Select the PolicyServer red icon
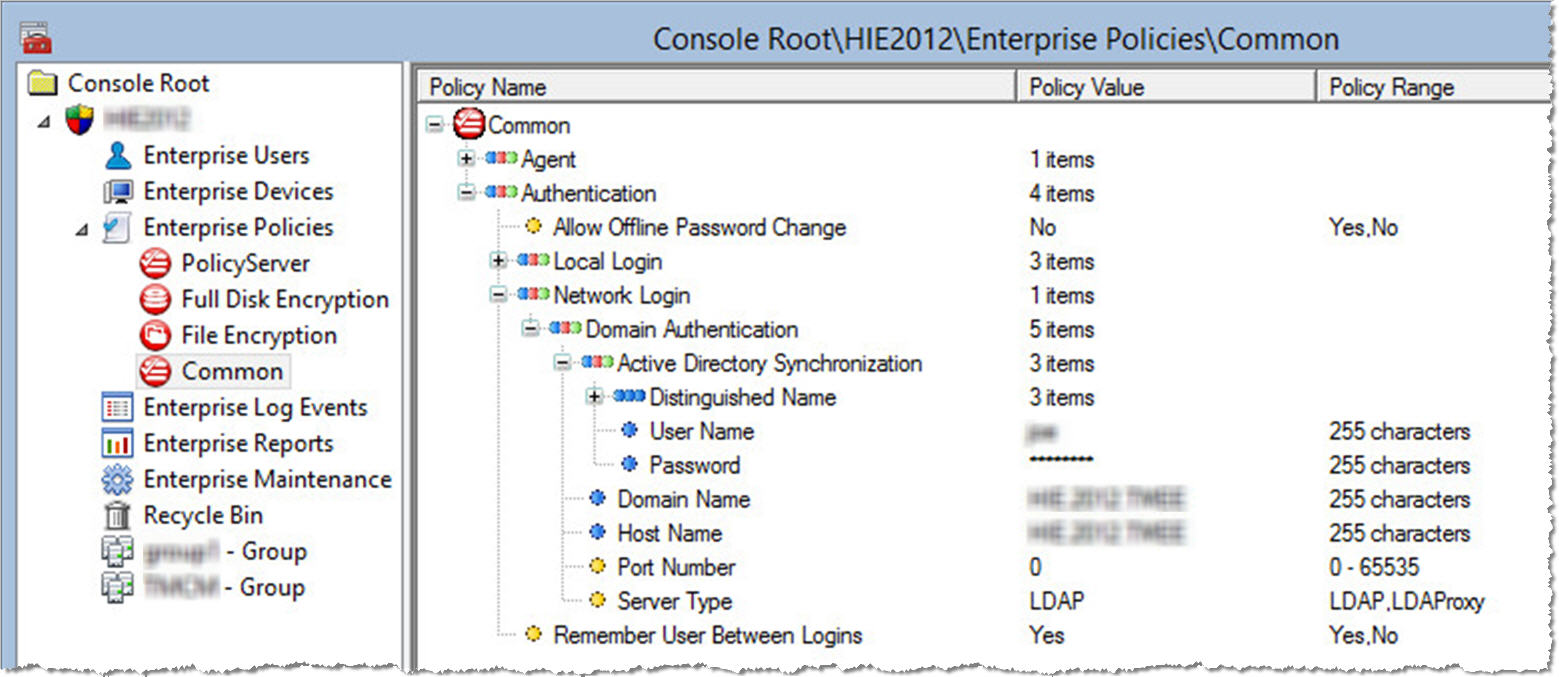The height and width of the screenshot is (677, 1559). [x=155, y=264]
